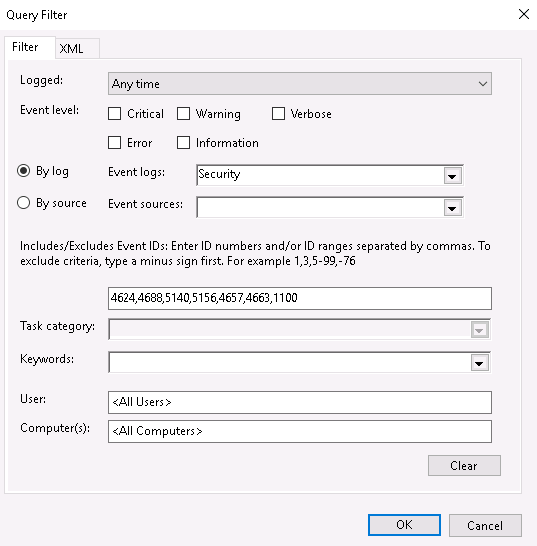Select the Filter tab

point(30,47)
